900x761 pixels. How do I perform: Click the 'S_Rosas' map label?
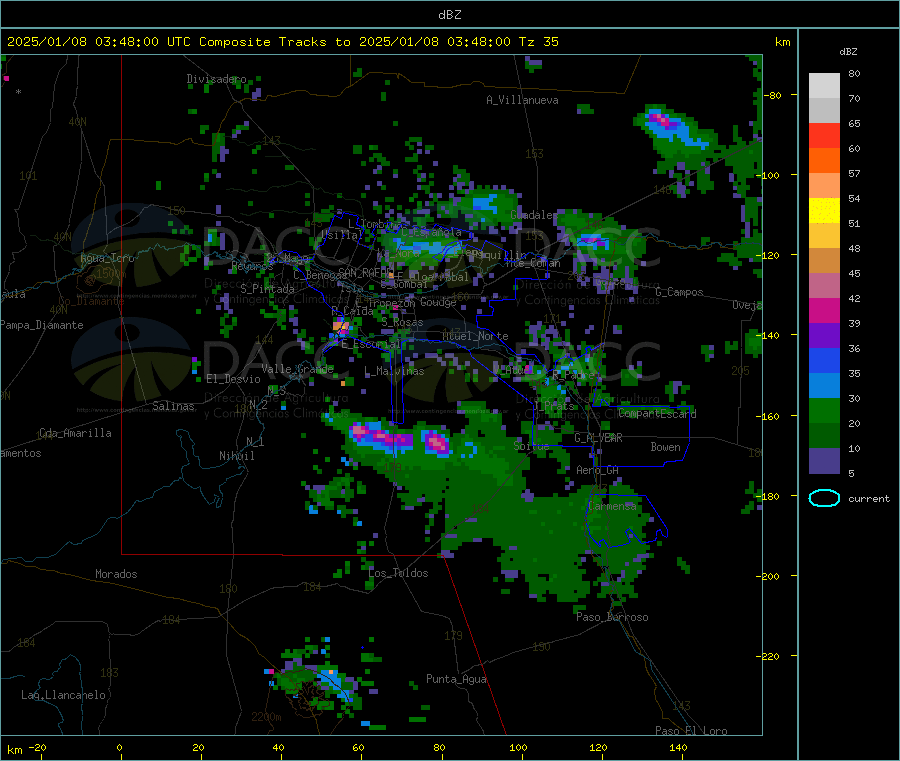402,323
